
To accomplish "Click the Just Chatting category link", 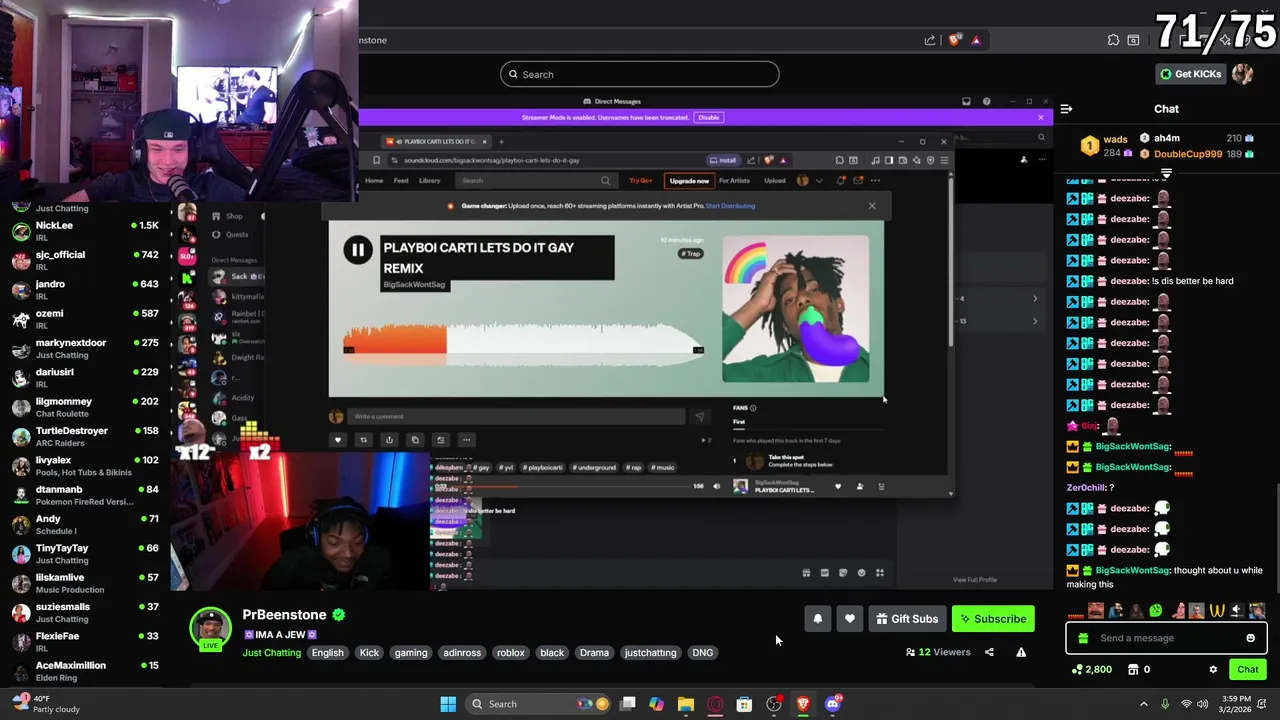I will click(272, 653).
